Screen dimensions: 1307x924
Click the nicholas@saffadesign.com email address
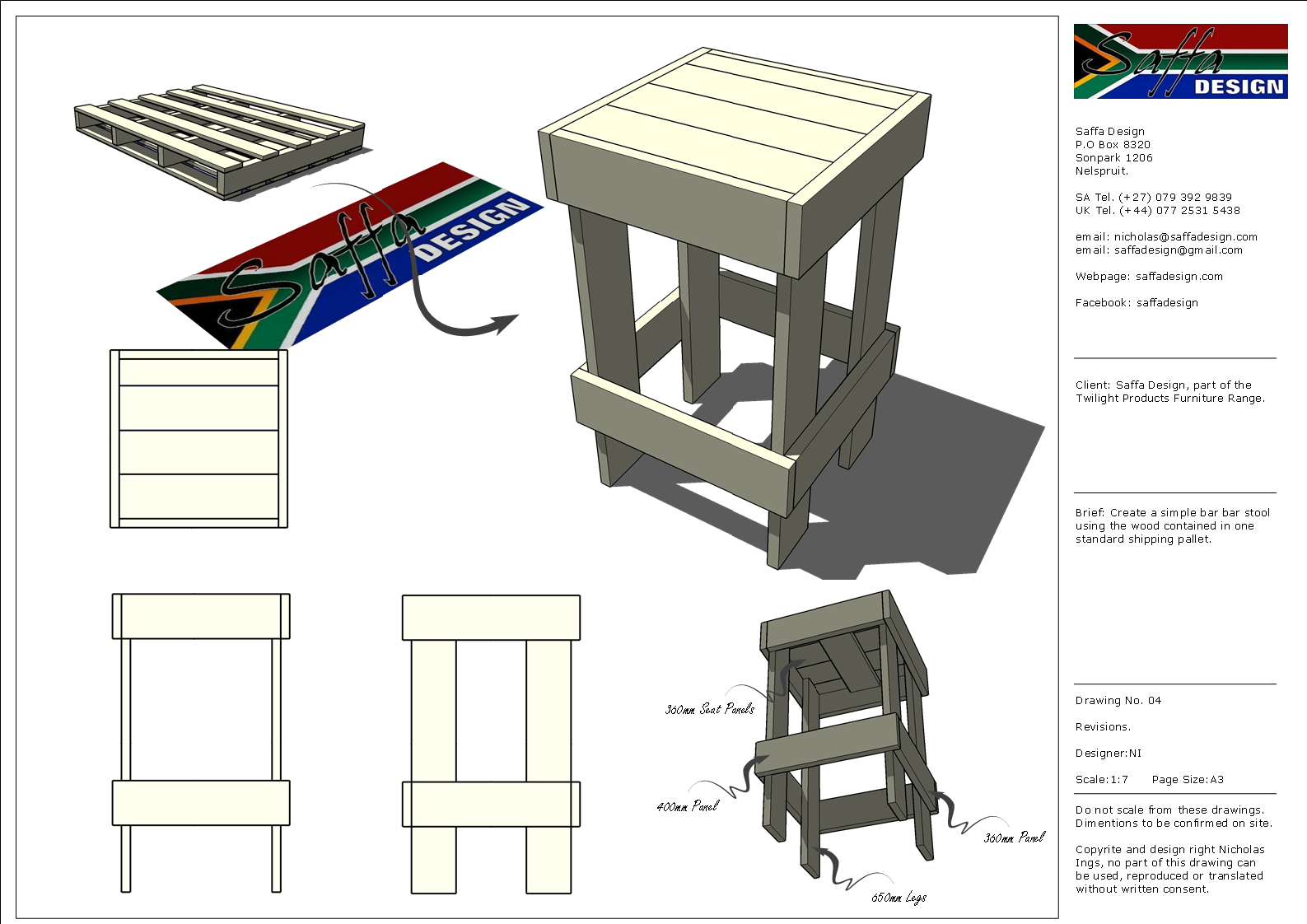pos(1185,237)
